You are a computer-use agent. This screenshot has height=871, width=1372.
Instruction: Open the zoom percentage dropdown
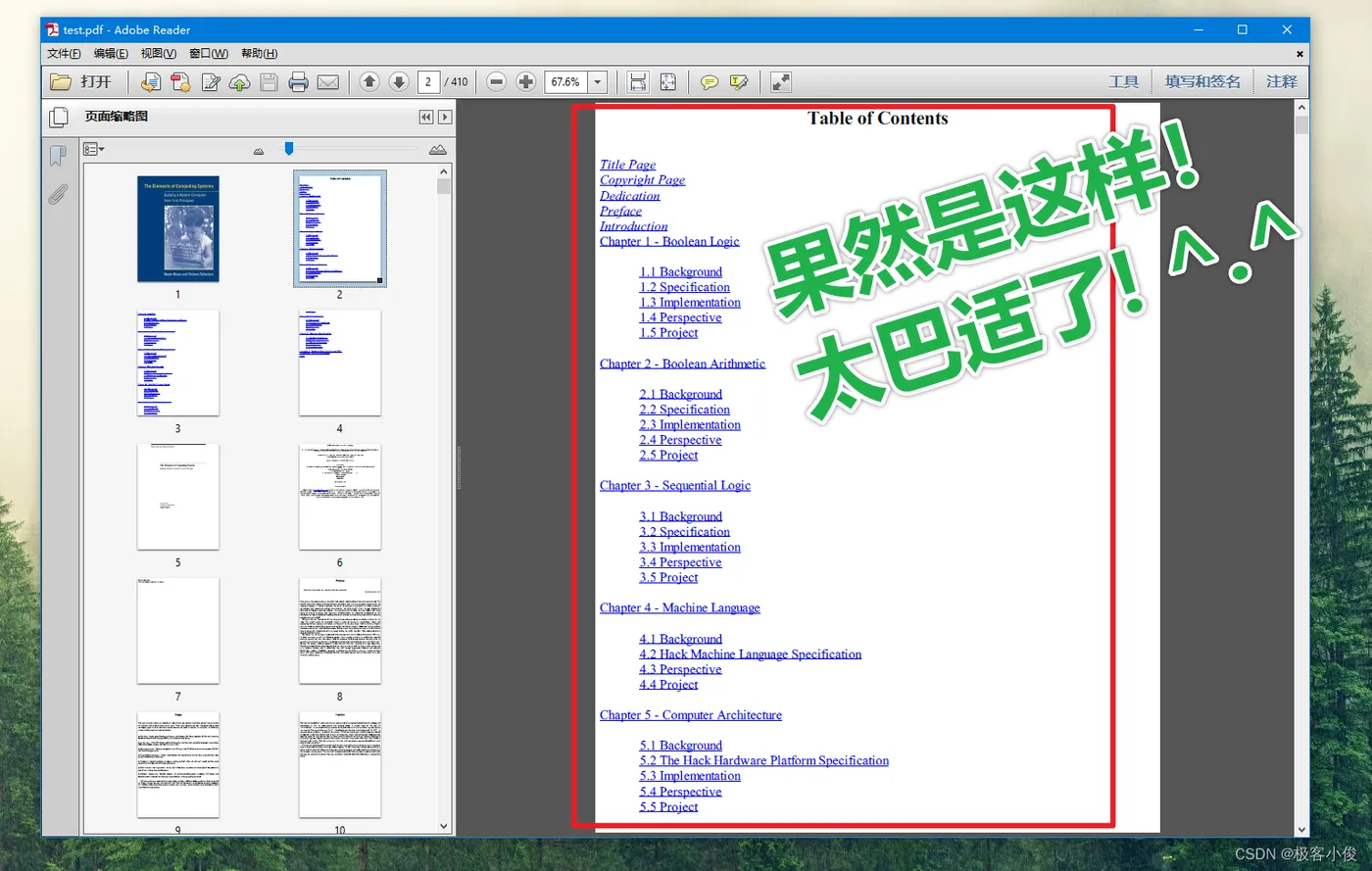(x=598, y=82)
